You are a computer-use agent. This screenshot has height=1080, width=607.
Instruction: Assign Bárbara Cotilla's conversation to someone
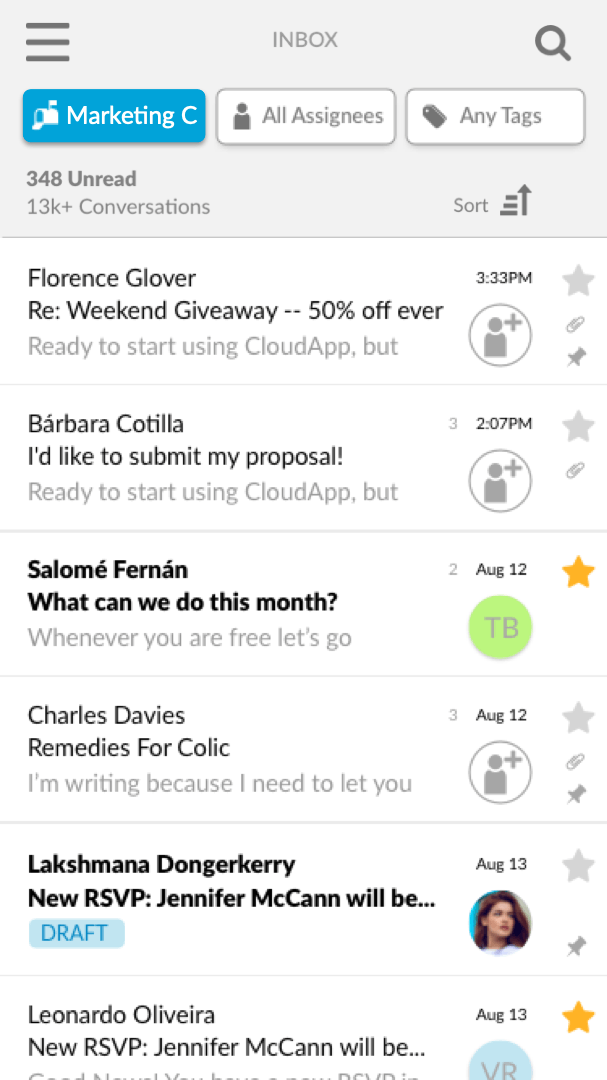(500, 481)
